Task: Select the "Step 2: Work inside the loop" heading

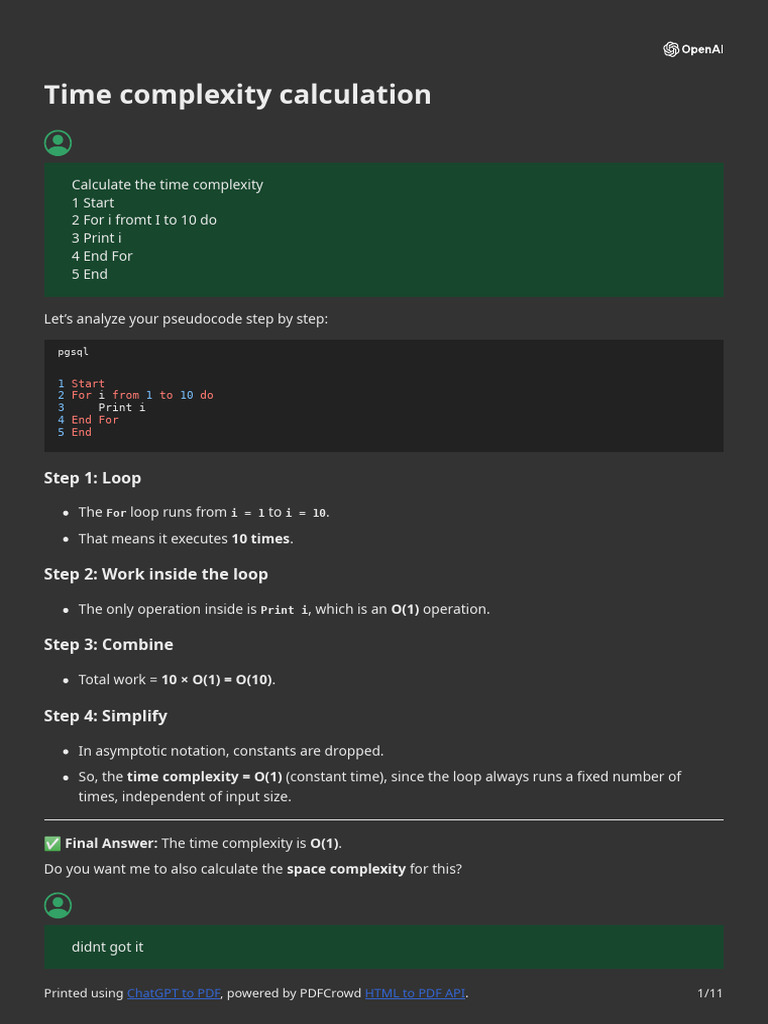Action: pyautogui.click(x=155, y=574)
